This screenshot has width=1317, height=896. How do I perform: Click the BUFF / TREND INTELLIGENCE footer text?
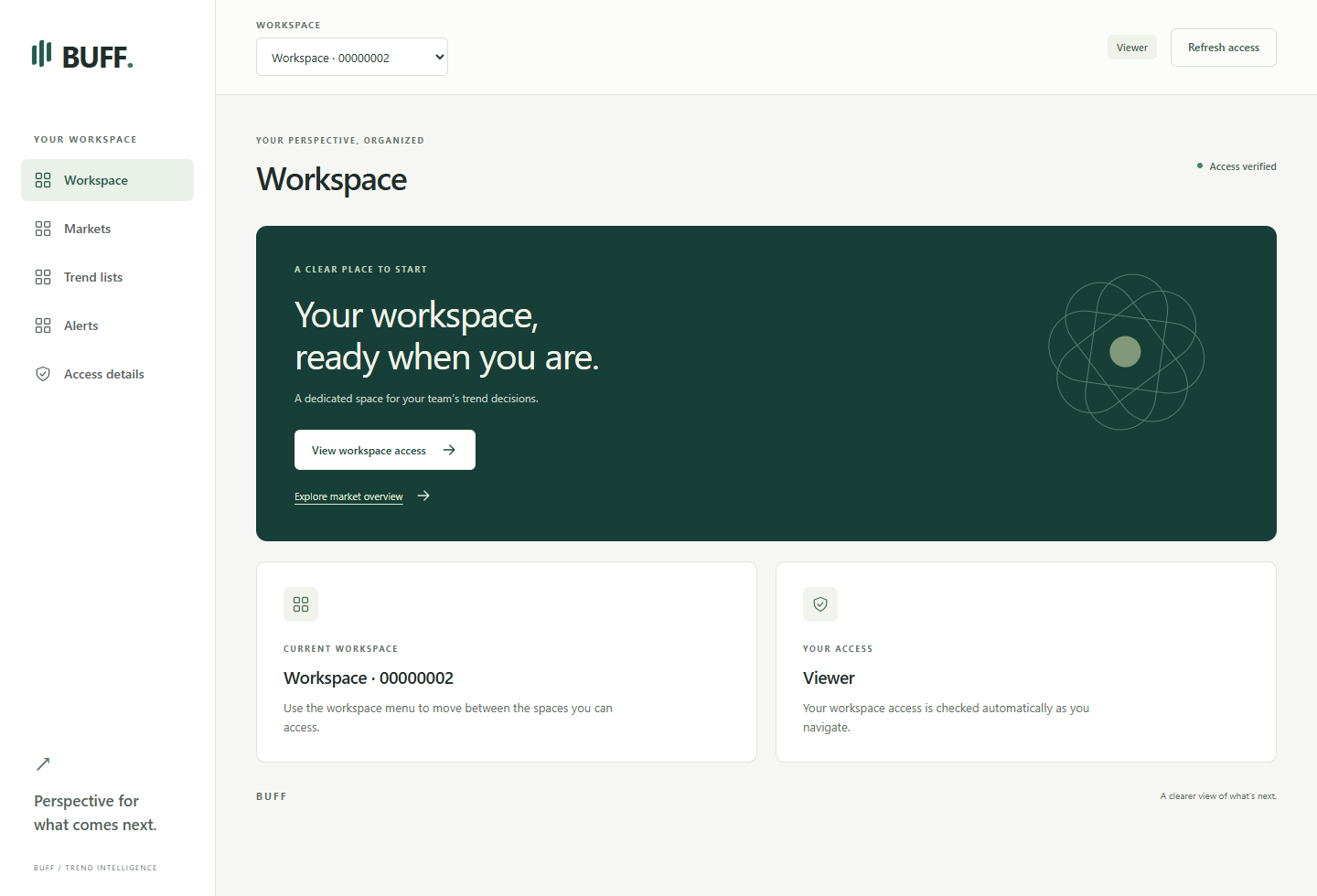(95, 868)
